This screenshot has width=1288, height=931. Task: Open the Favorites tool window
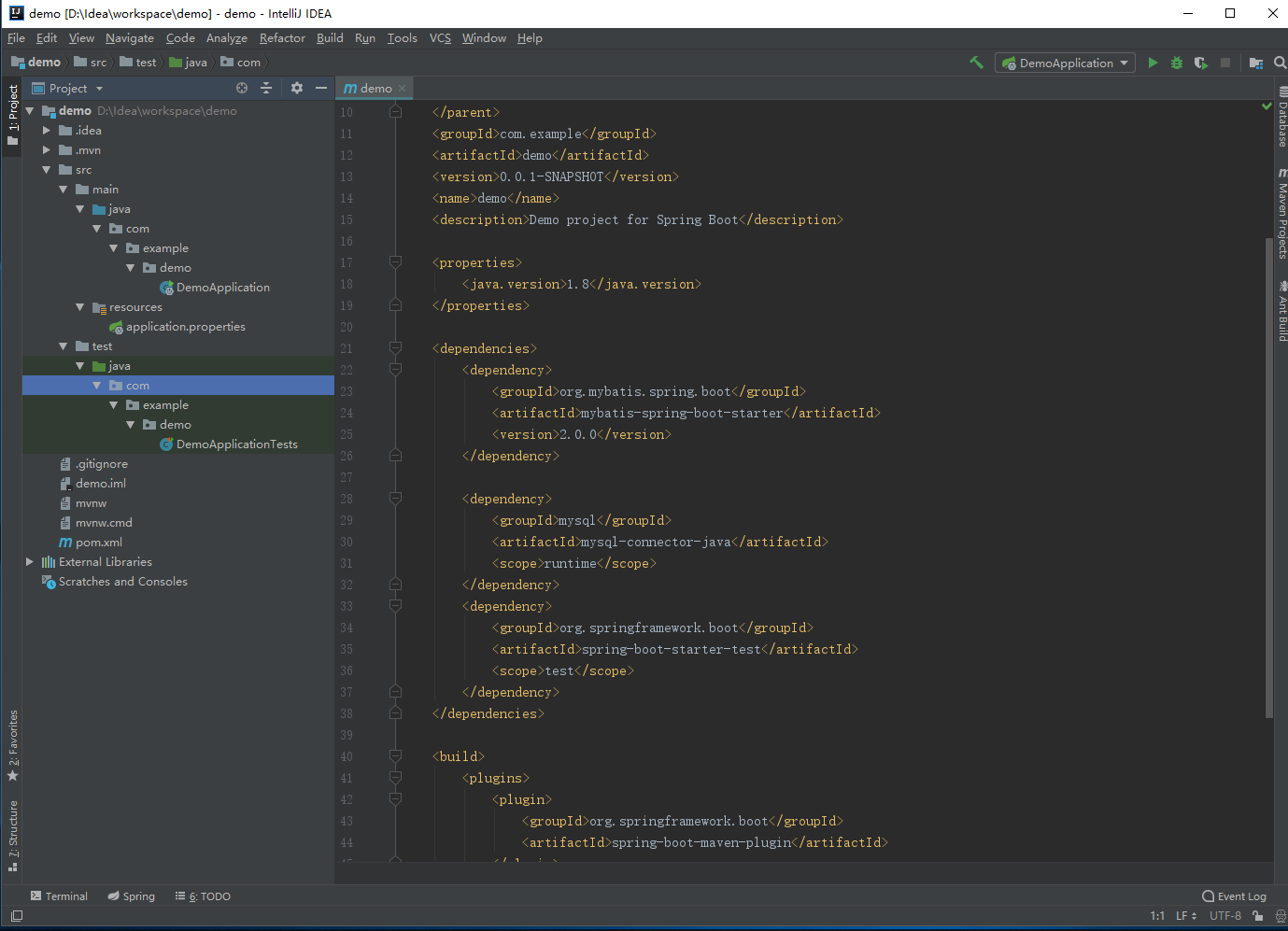click(13, 745)
